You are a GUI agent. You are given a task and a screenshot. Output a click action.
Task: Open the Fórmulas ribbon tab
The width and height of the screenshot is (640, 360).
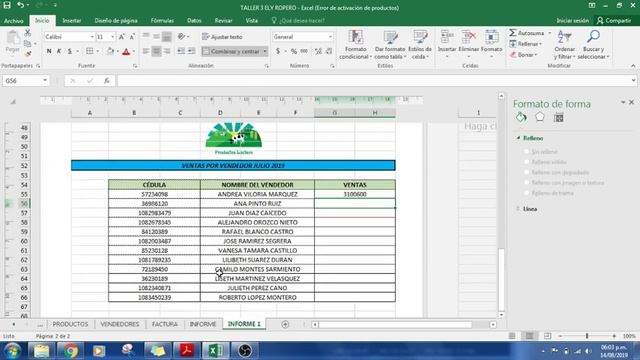click(x=162, y=20)
